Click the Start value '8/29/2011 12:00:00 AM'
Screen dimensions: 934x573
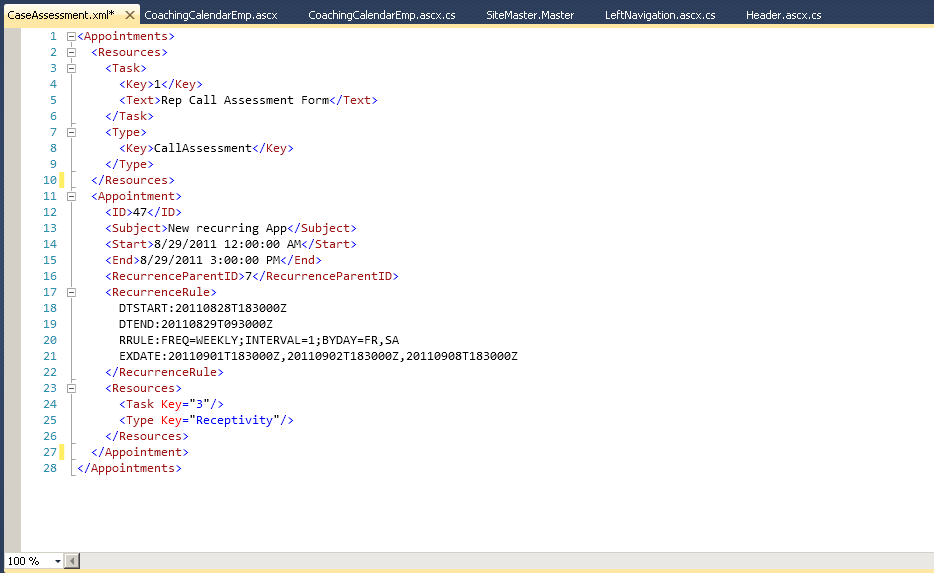click(228, 244)
